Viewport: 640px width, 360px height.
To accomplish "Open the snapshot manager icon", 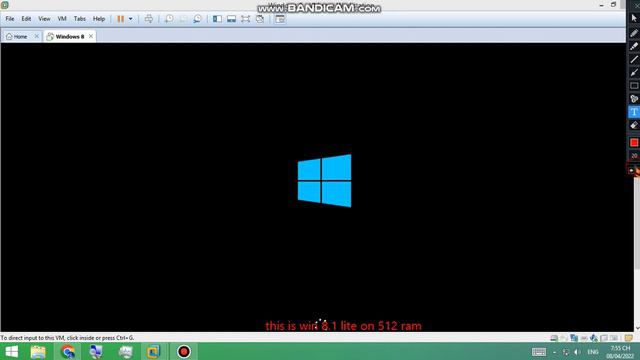I will pos(198,19).
